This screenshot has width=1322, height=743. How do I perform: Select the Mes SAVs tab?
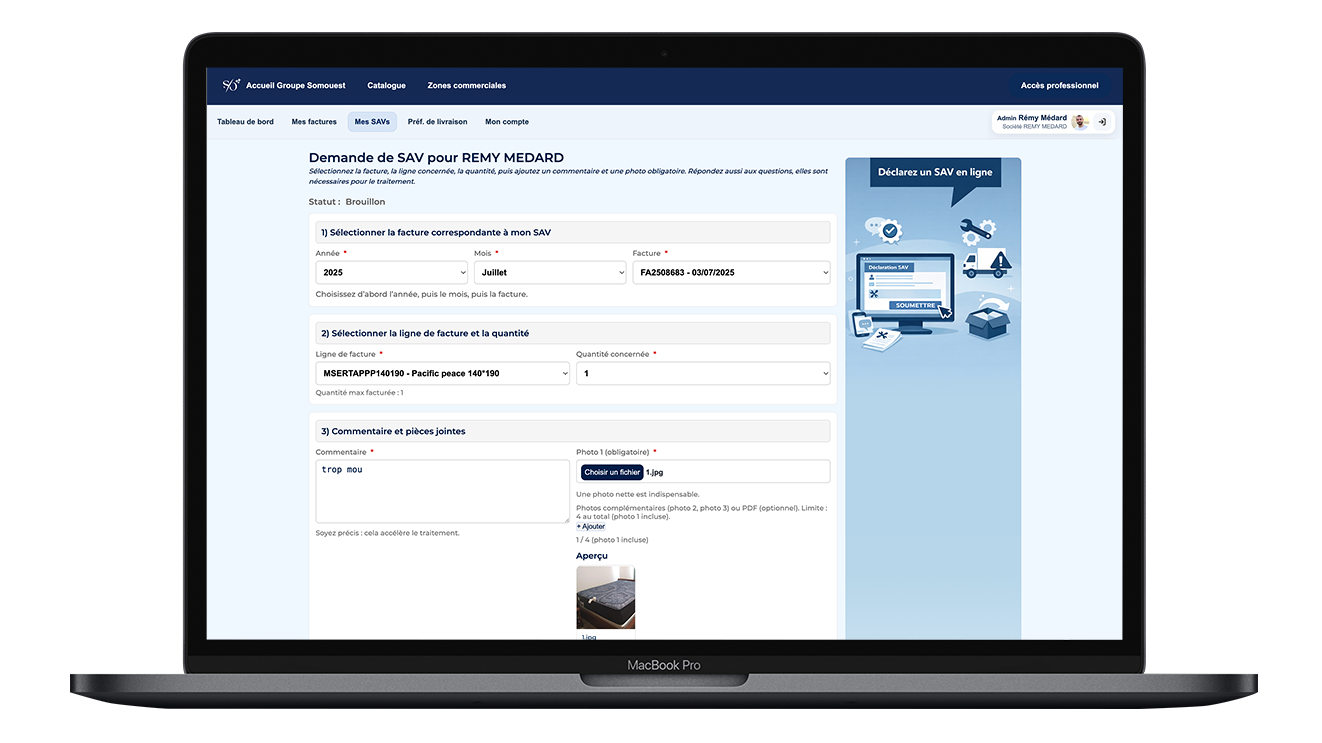[372, 122]
